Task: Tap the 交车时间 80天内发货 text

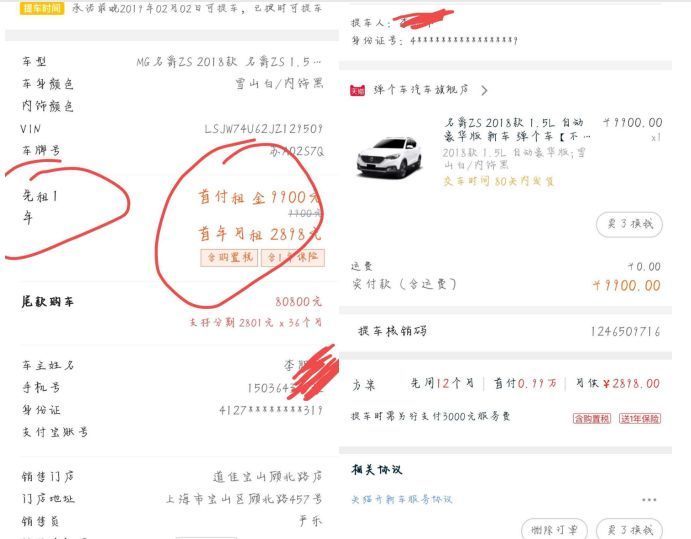Action: tap(498, 181)
